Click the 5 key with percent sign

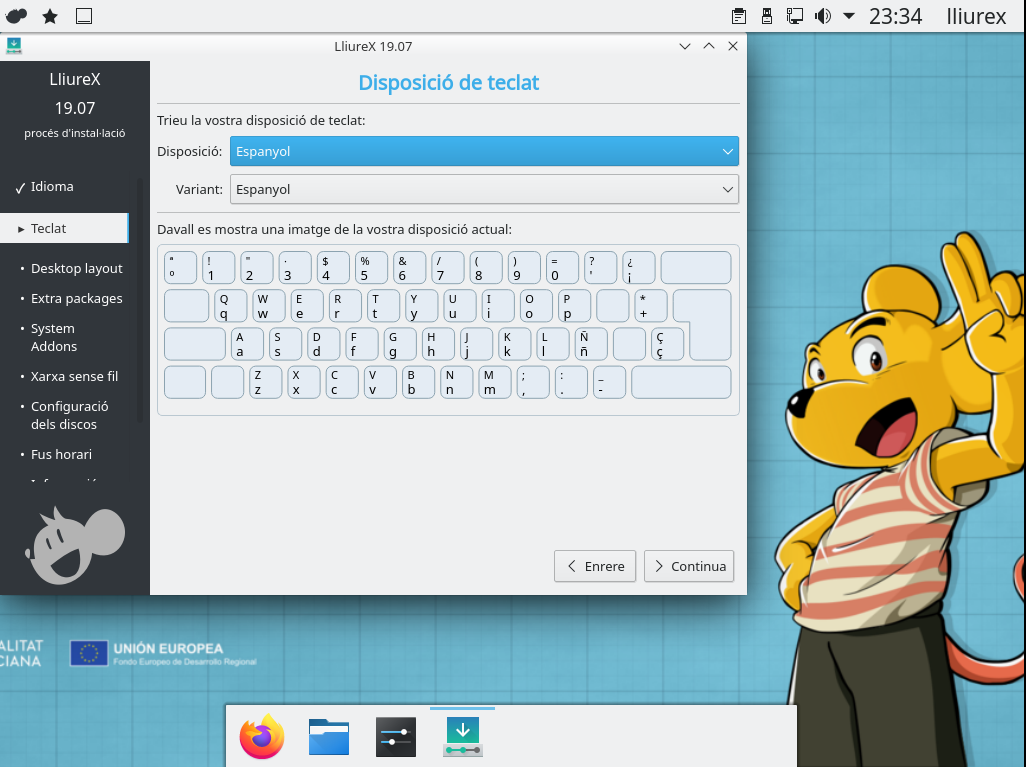372,268
